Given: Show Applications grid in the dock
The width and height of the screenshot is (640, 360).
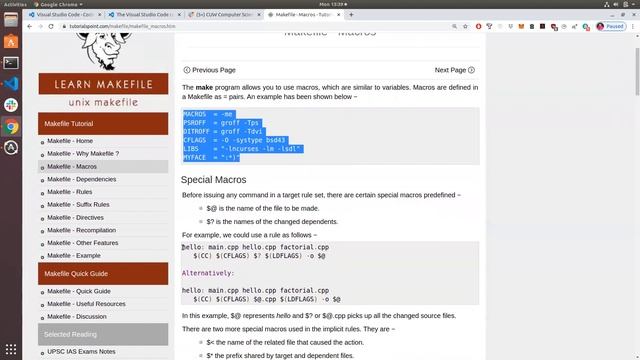Looking at the screenshot, I should [11, 349].
